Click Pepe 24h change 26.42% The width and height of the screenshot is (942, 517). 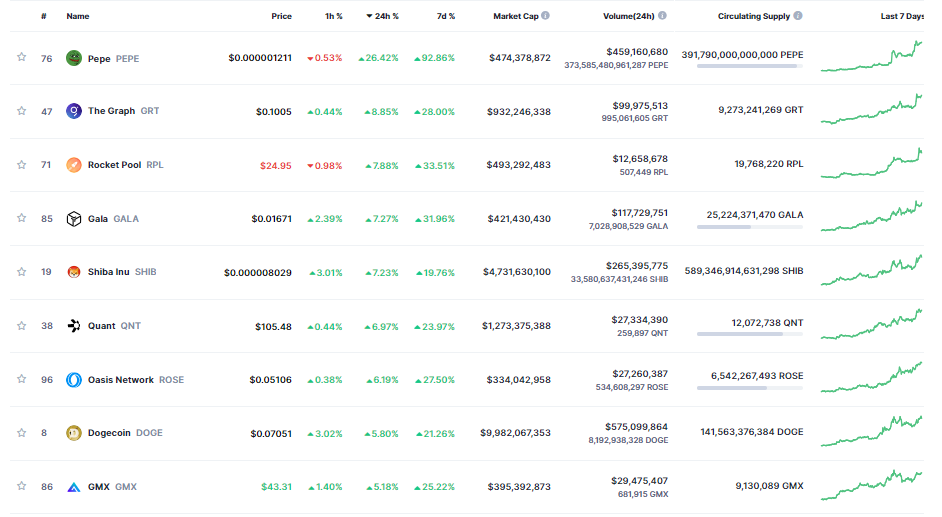pos(378,58)
